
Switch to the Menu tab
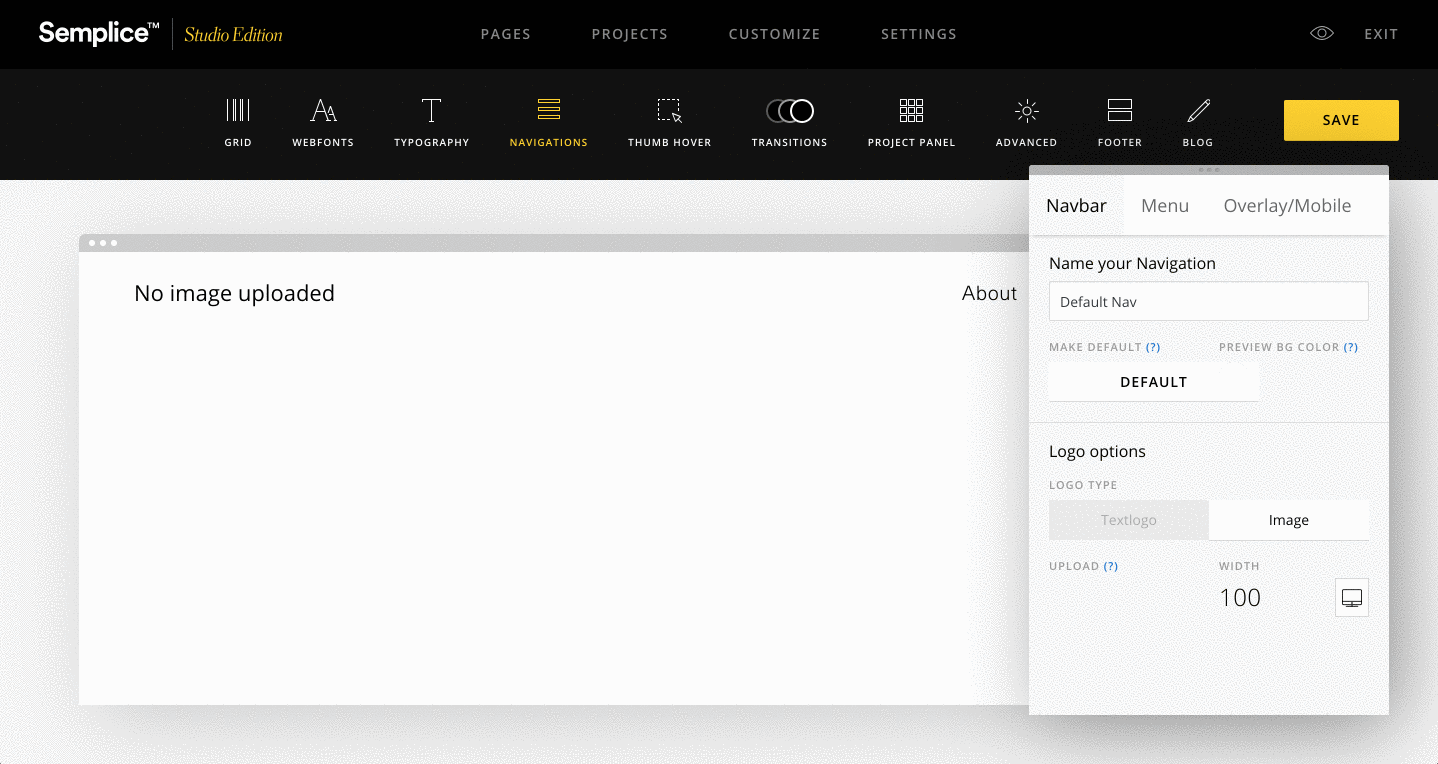coord(1165,206)
